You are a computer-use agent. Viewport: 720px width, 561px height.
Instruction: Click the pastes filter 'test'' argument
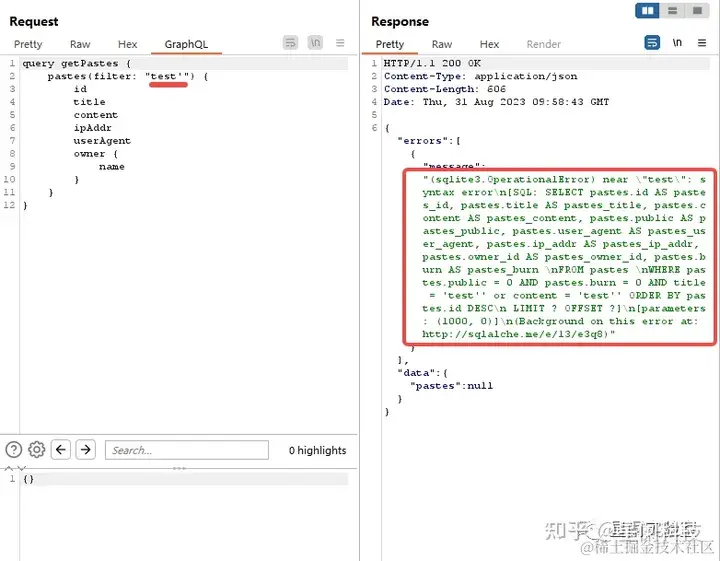point(168,76)
